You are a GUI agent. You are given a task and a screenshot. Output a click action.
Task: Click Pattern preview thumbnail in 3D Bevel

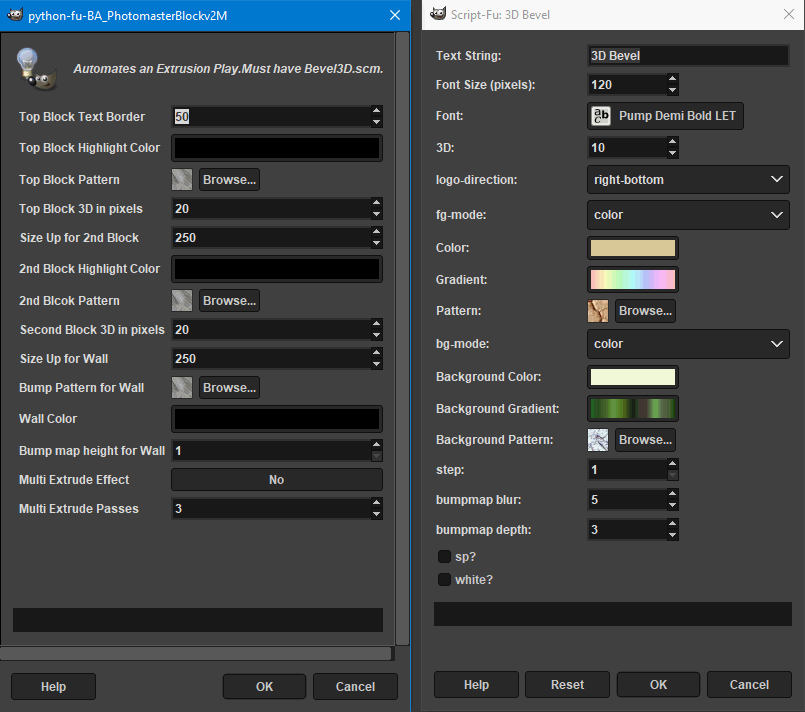(598, 311)
